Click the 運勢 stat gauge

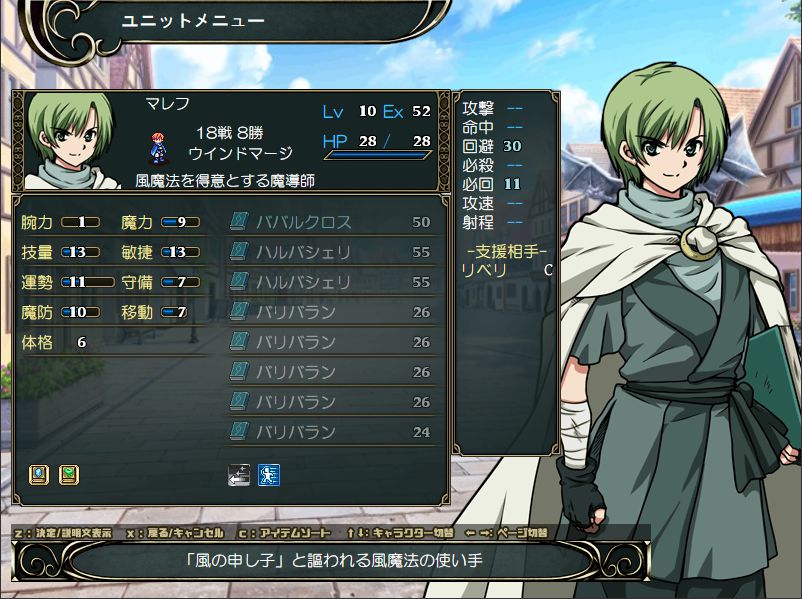(x=87, y=282)
